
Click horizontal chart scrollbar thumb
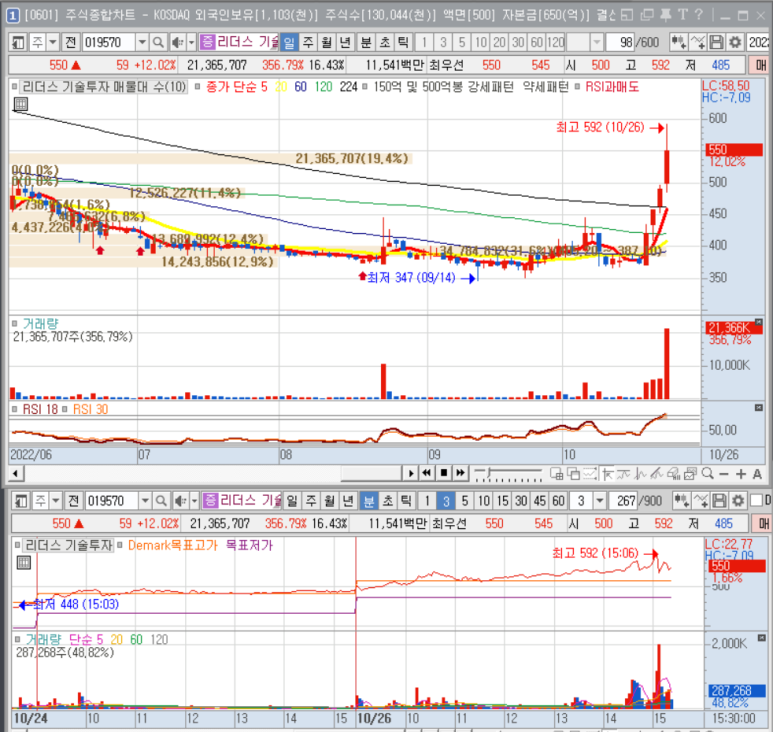click(371, 474)
